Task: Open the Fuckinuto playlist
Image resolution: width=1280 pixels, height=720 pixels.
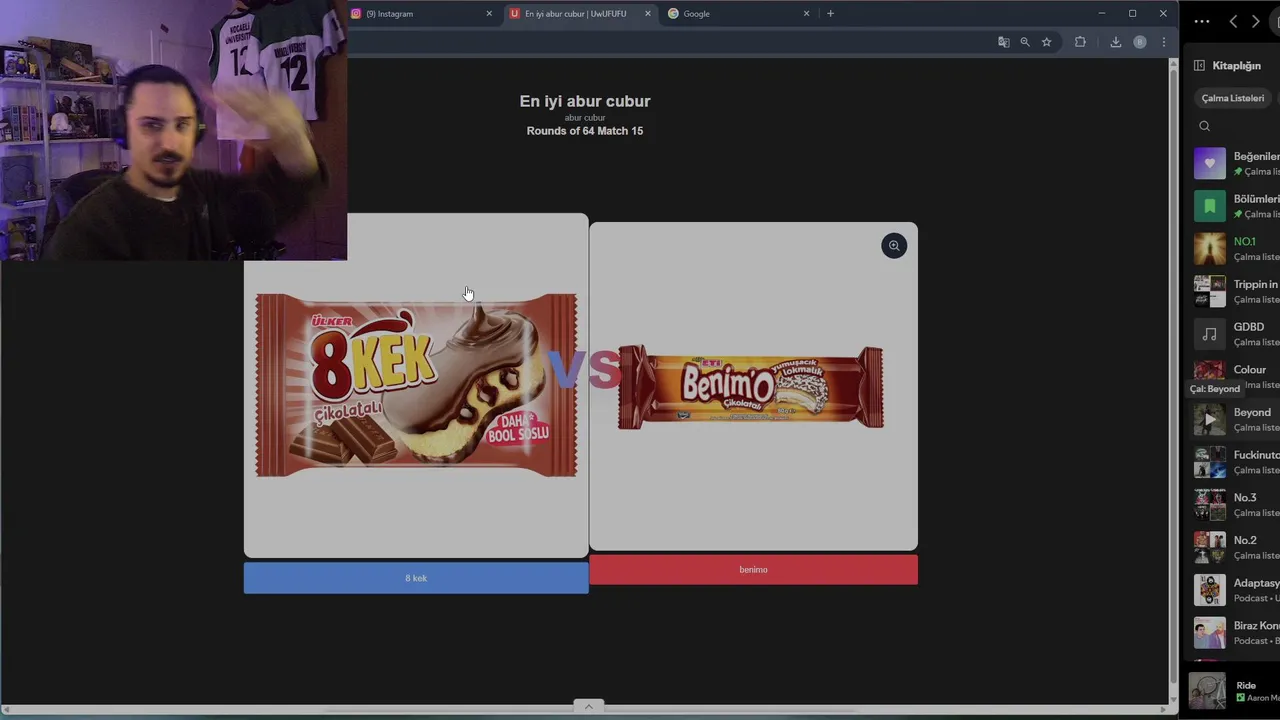Action: 1236,462
